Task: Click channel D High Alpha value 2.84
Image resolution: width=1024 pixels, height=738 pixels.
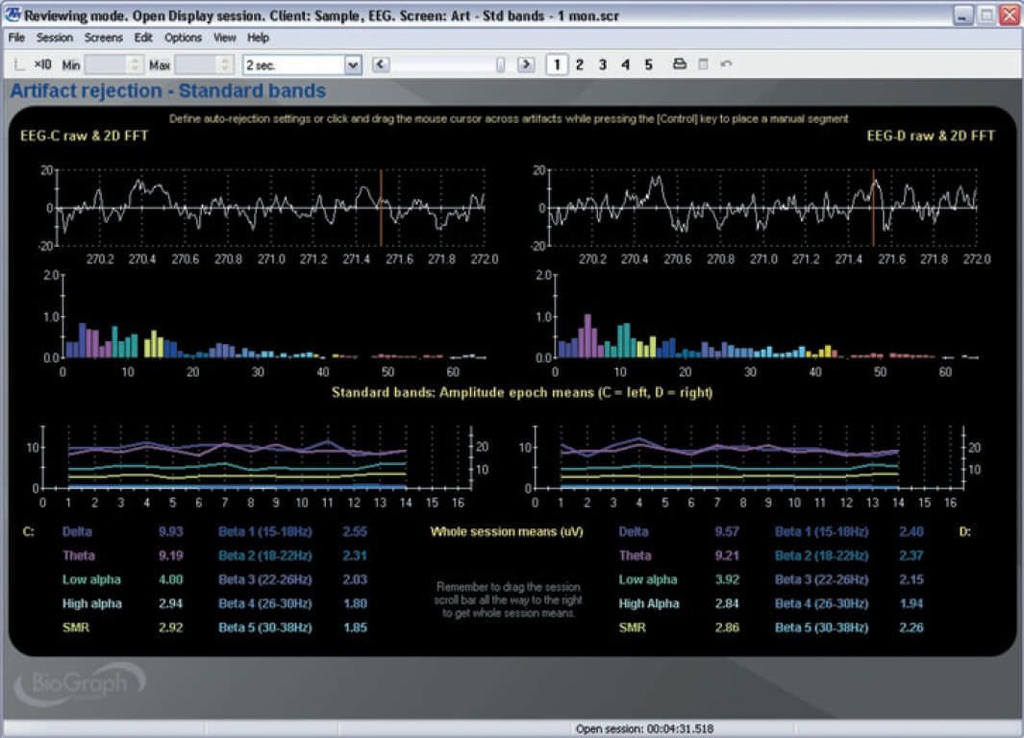Action: click(x=727, y=604)
